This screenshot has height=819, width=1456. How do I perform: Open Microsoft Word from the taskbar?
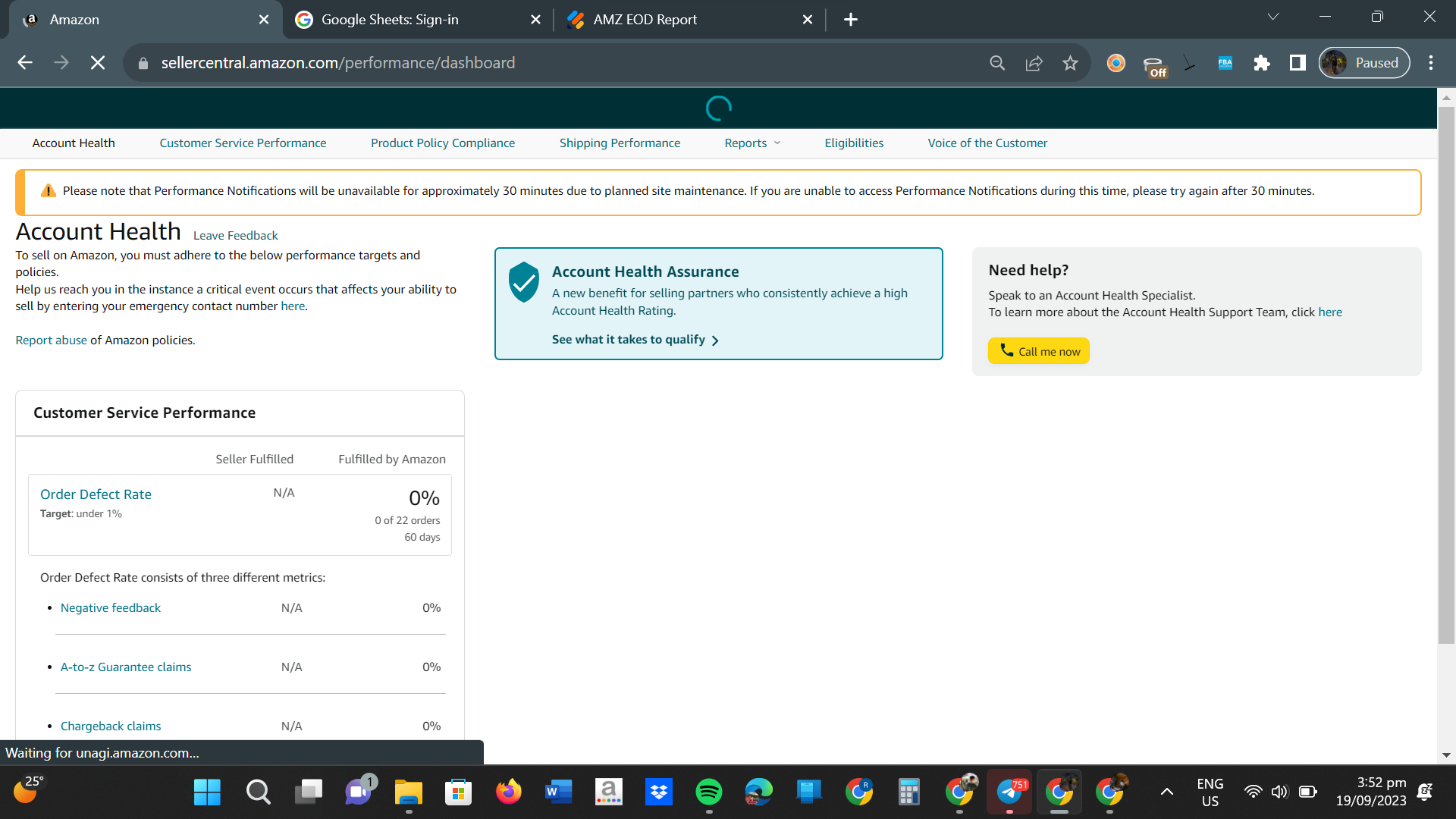point(559,792)
